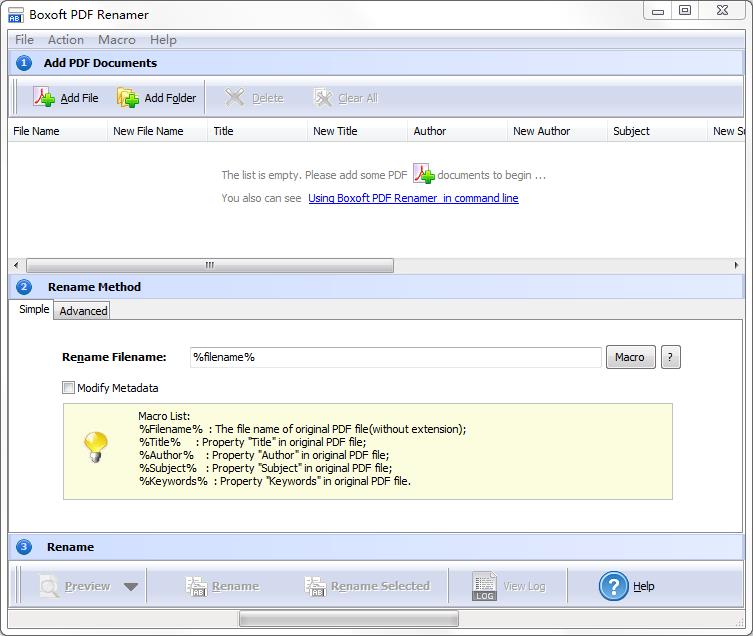Select the Simple tab

point(34,309)
